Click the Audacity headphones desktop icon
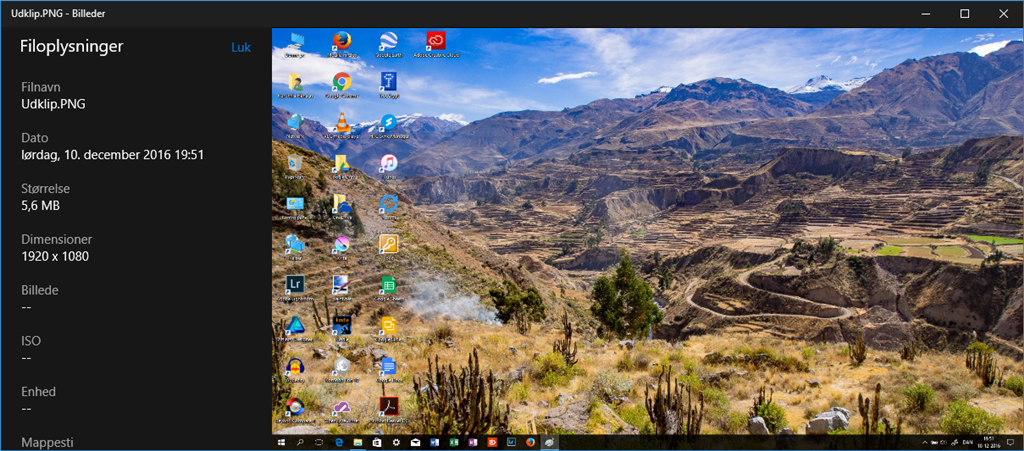This screenshot has height=451, width=1024. [295, 366]
